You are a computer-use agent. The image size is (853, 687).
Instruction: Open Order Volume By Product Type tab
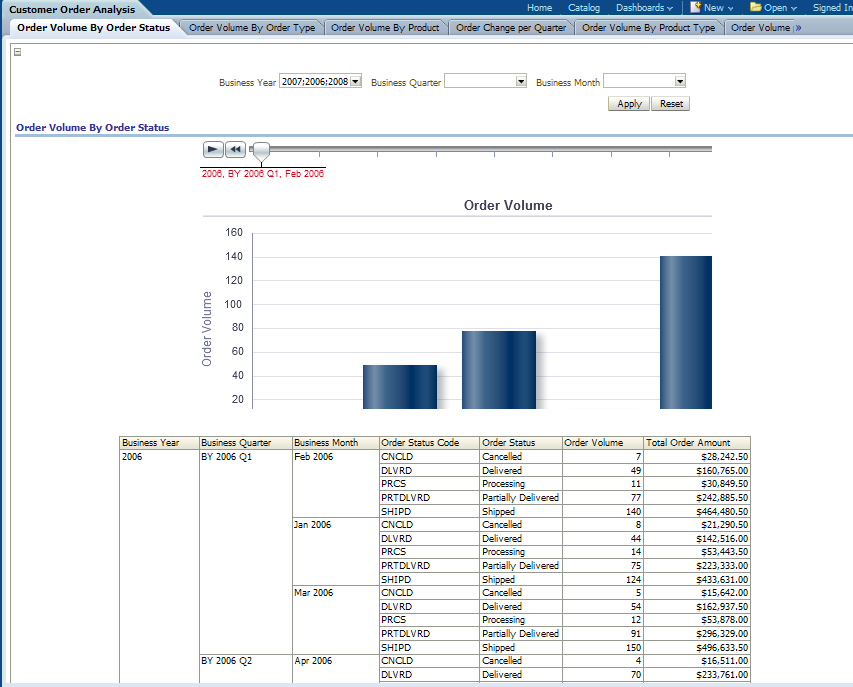click(x=648, y=28)
